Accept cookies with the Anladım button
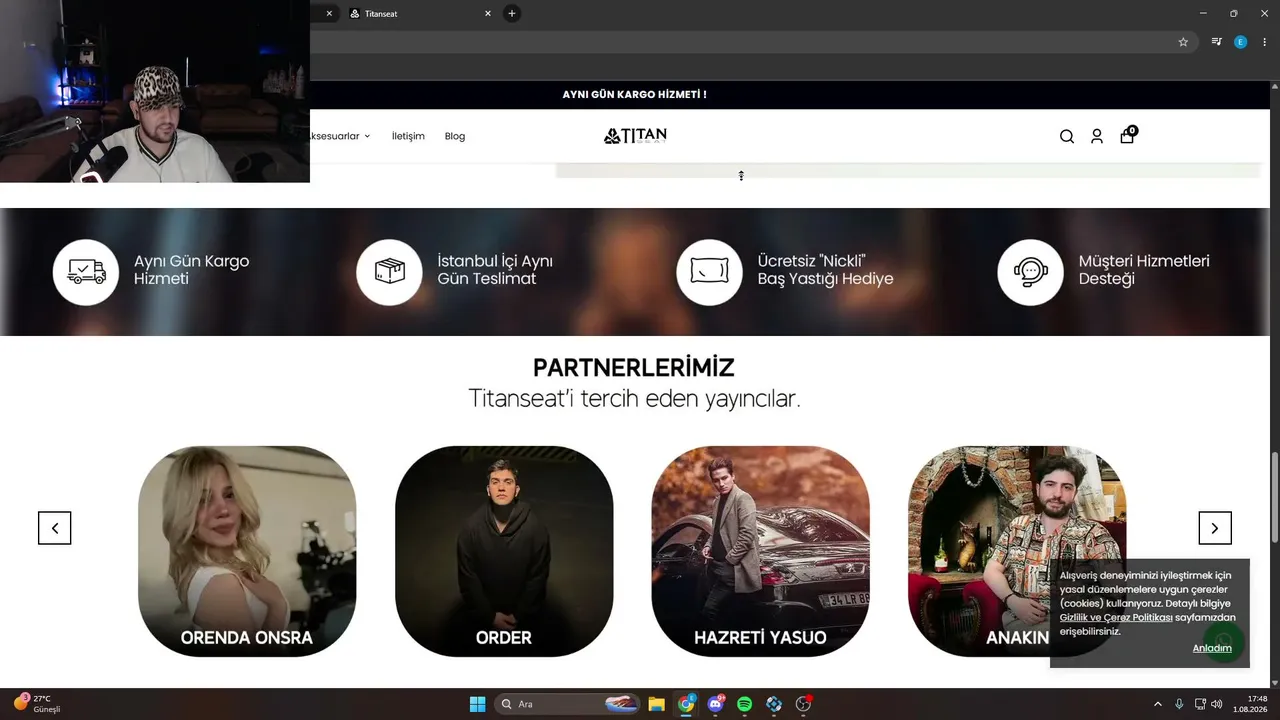 1212,648
